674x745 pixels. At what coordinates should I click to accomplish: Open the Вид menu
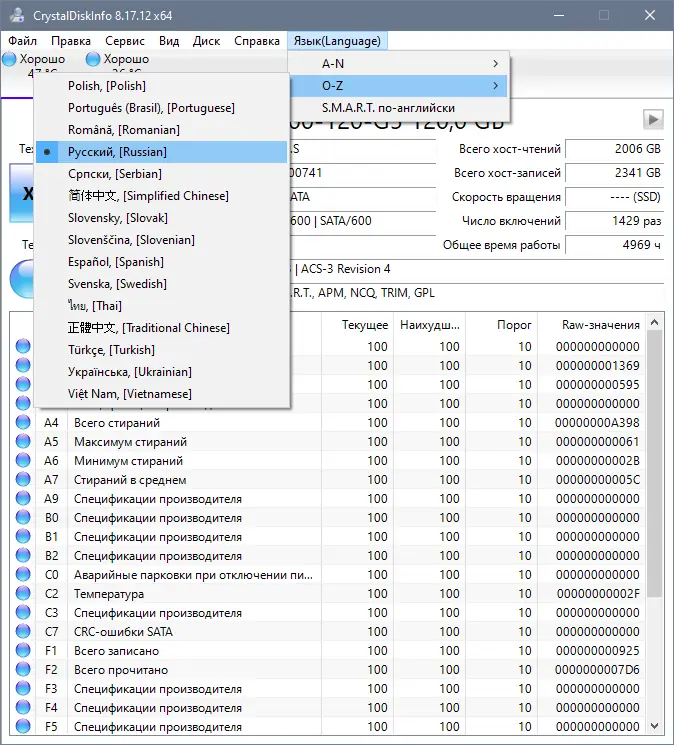pyautogui.click(x=169, y=41)
